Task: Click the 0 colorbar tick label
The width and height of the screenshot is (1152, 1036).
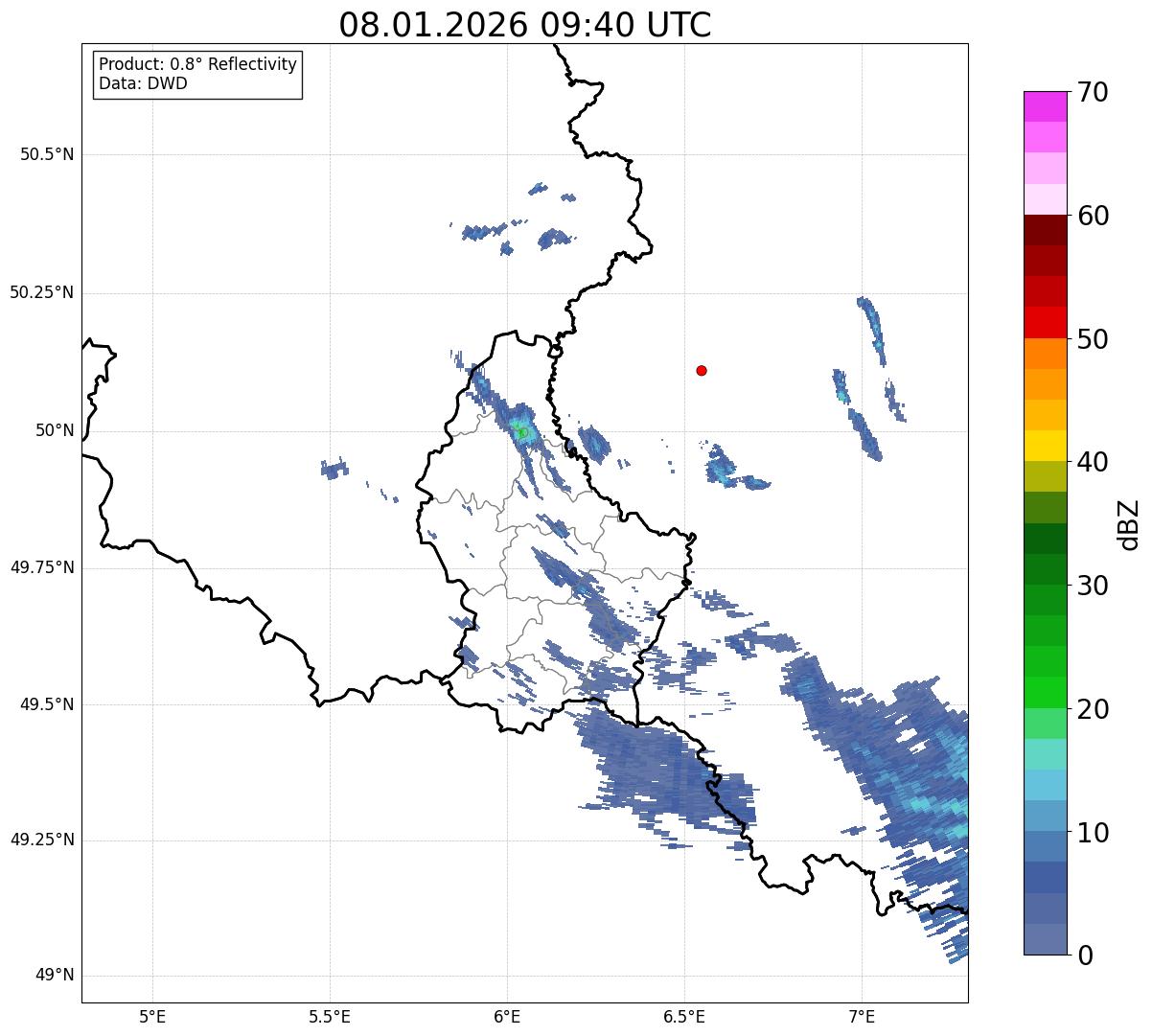Action: pos(1085,955)
